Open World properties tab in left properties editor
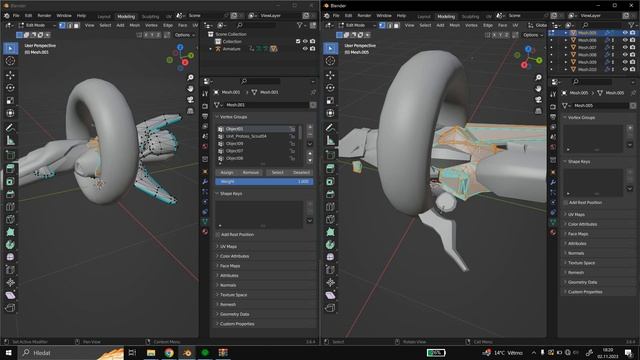The image size is (640, 360). tap(205, 146)
